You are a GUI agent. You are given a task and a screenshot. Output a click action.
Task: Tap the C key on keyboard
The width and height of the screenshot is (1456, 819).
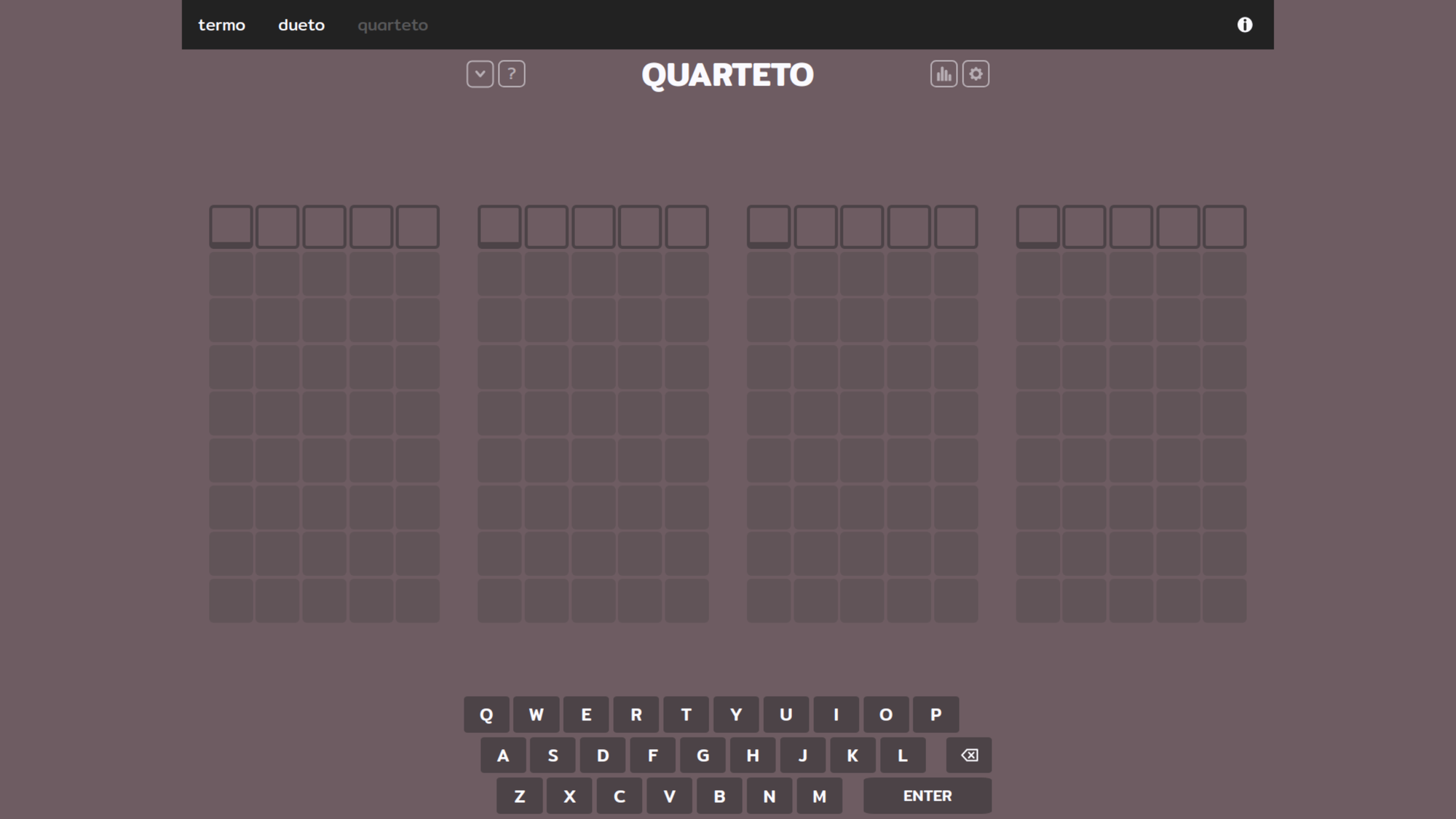click(620, 796)
